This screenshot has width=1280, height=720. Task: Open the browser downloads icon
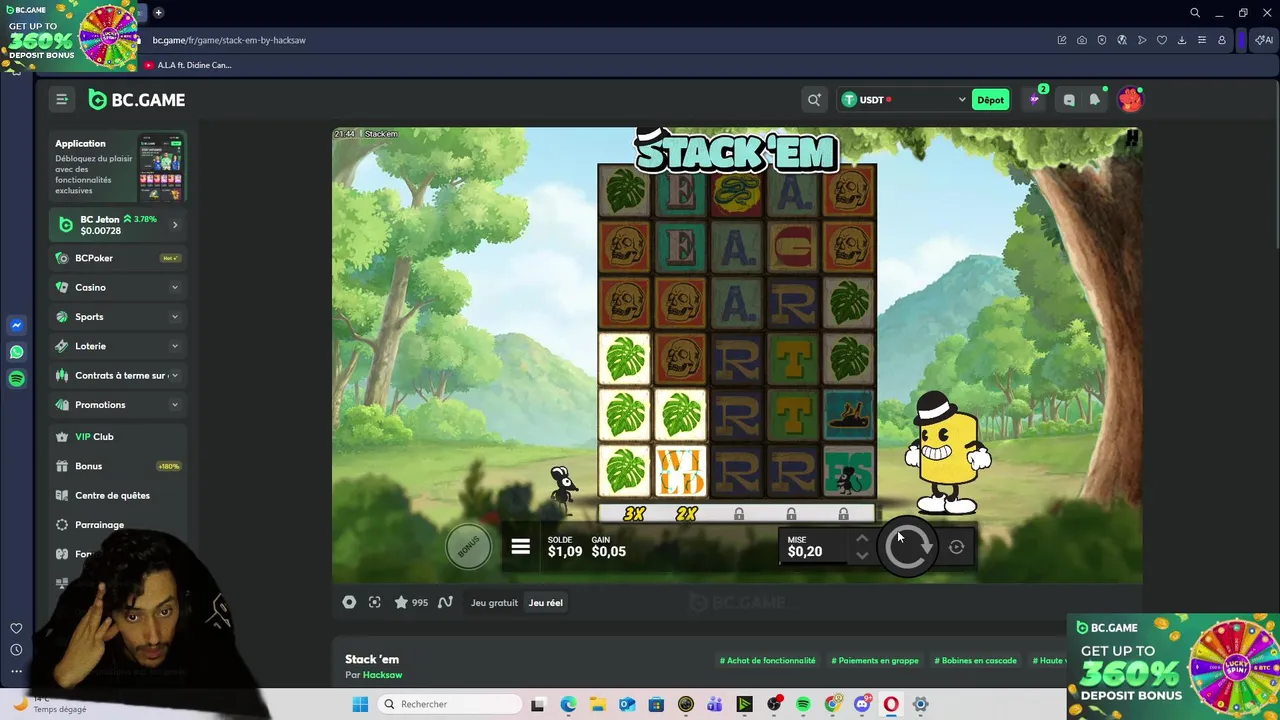coord(1182,40)
